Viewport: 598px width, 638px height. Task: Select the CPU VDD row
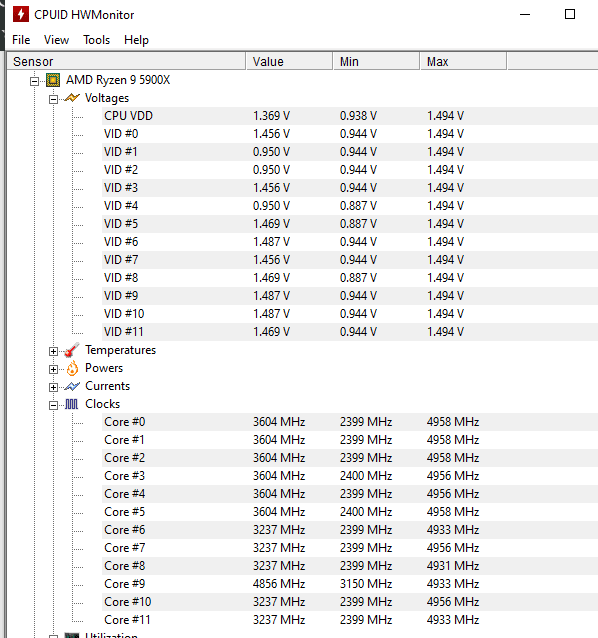pyautogui.click(x=350, y=116)
